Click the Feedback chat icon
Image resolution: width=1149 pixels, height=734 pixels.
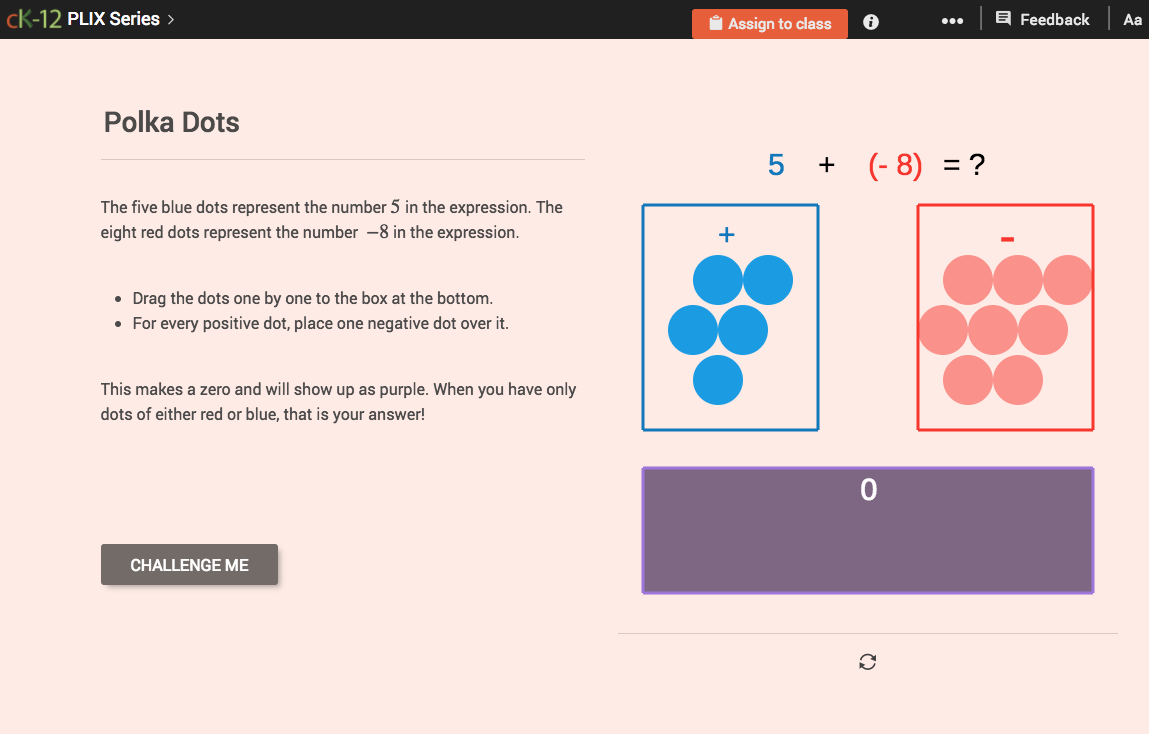(x=1003, y=18)
